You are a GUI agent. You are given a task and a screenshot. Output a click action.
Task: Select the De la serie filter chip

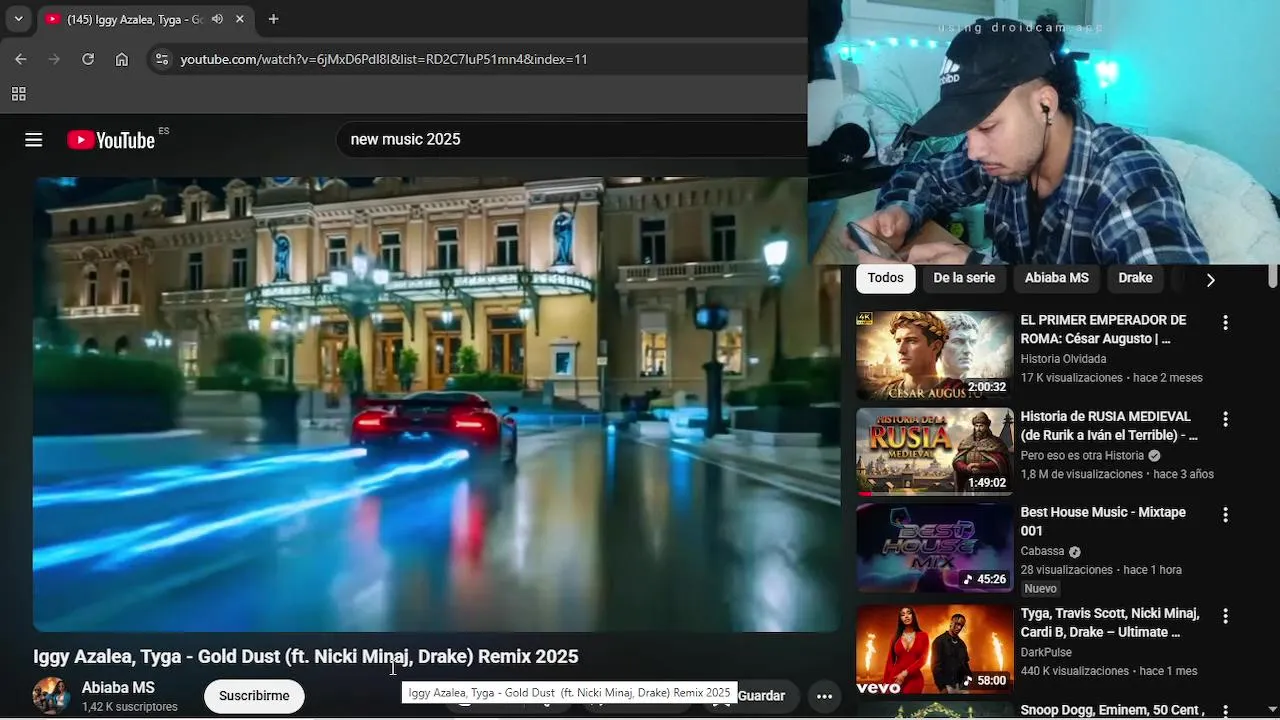964,278
